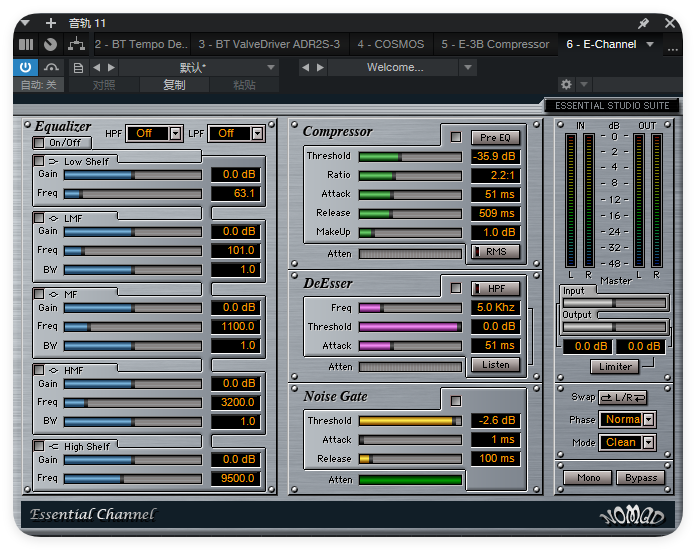Click the Pre EQ button
Screen dimensions: 696x550
(x=495, y=138)
